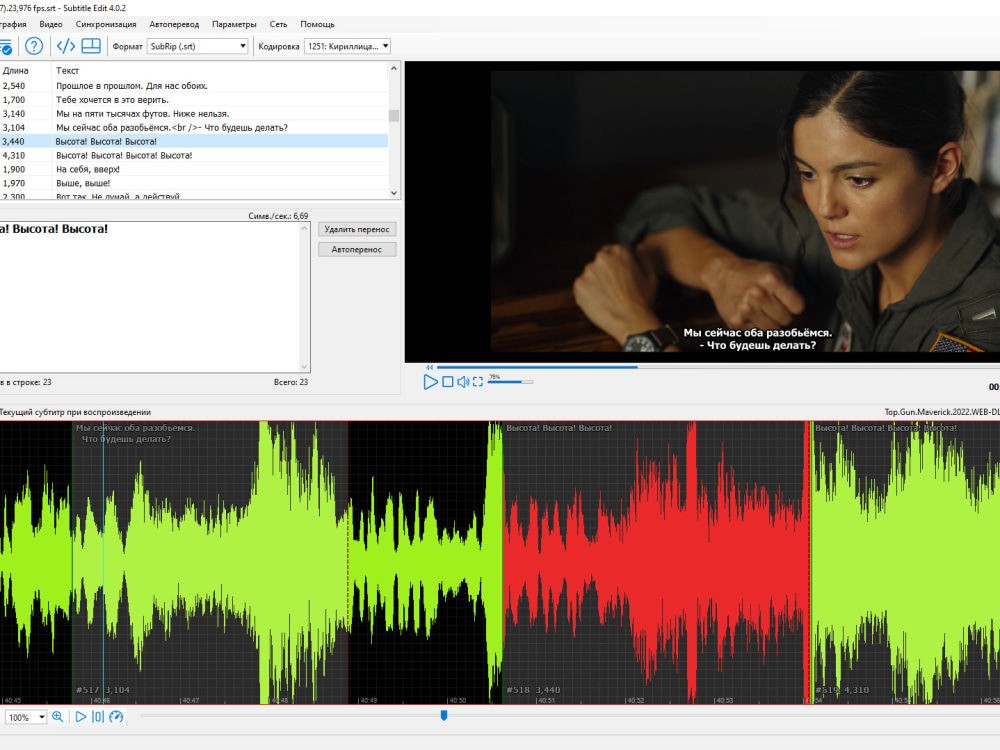1000x750 pixels.
Task: Open the Автоперевод menu
Action: click(x=174, y=24)
